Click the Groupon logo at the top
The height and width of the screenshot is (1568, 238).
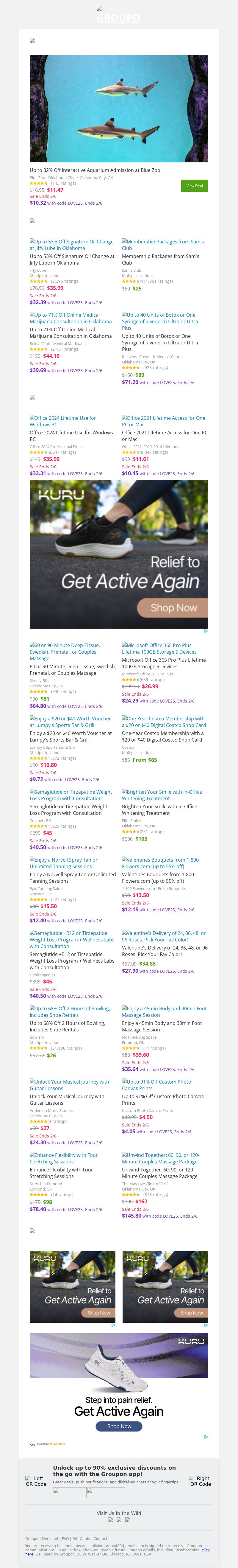pos(118,16)
